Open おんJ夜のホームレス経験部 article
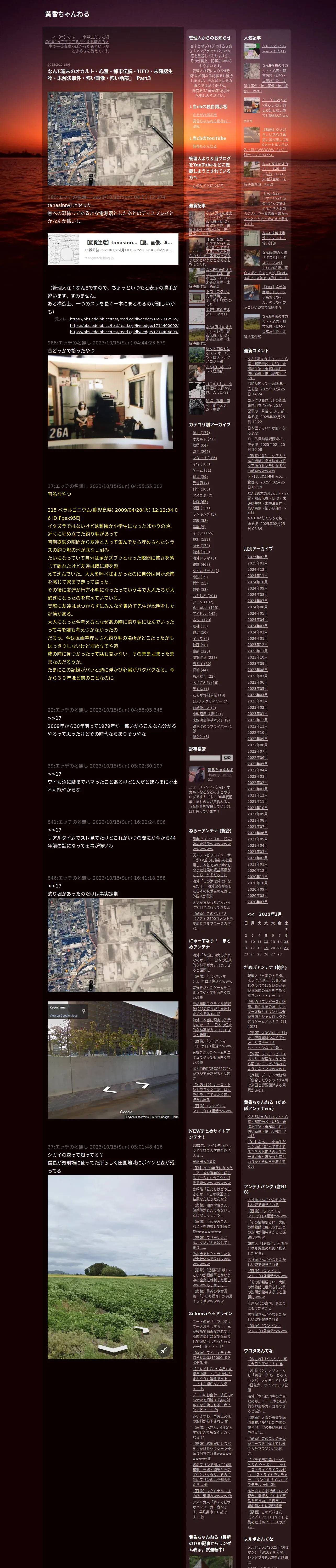 point(218,368)
